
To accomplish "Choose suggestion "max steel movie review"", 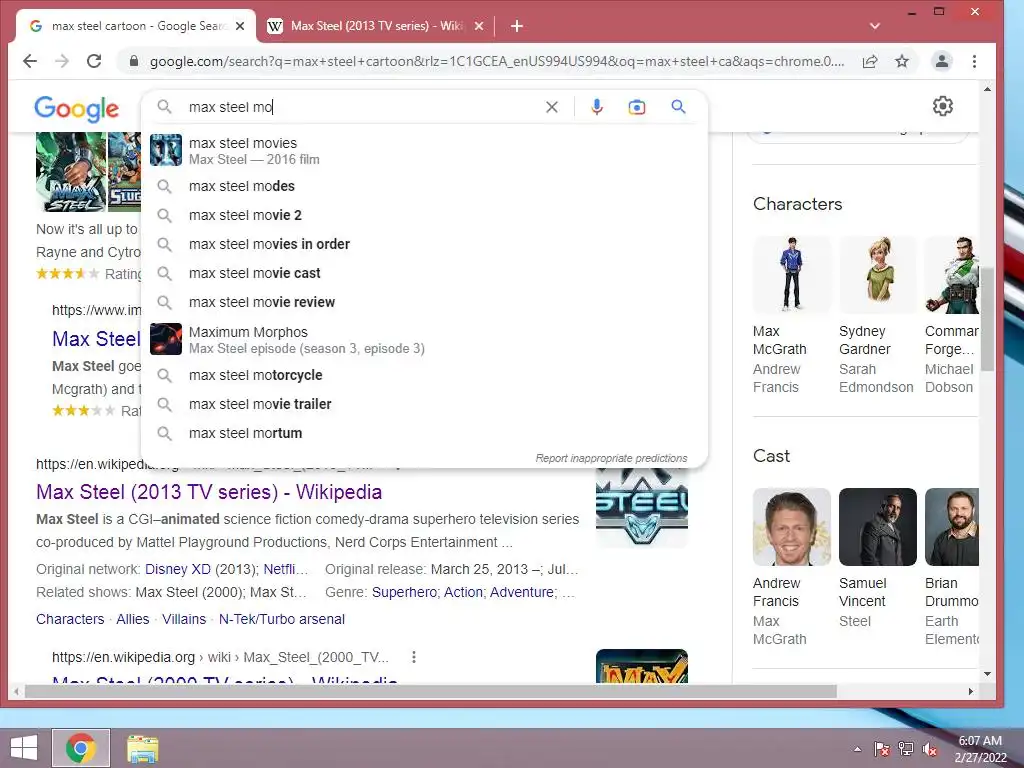I will coord(424,302).
